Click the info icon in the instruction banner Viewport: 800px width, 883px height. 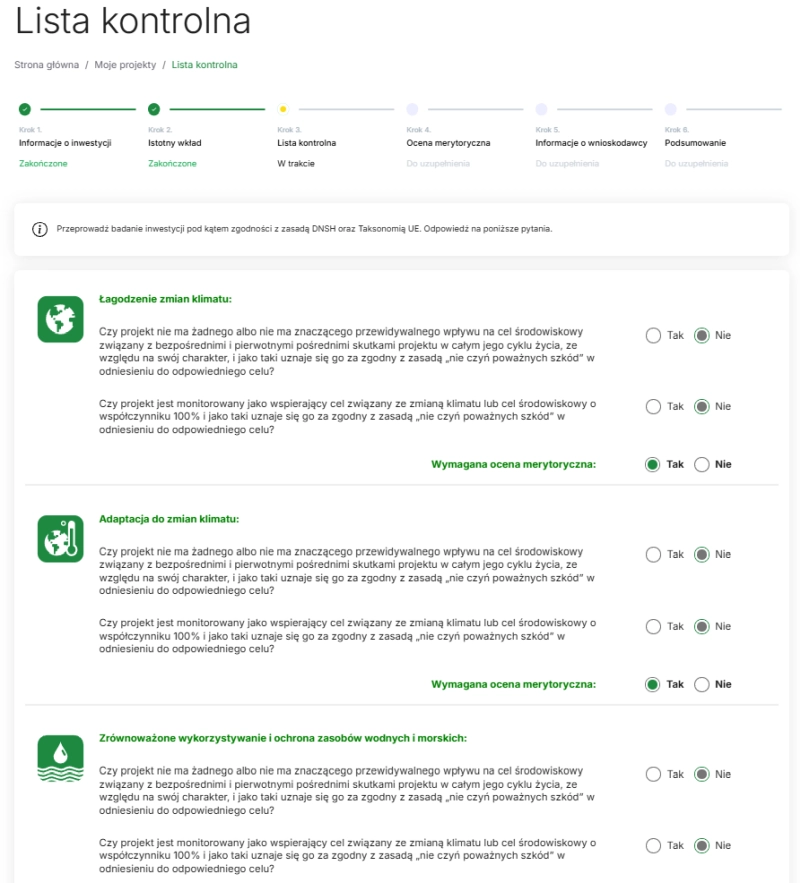point(40,229)
